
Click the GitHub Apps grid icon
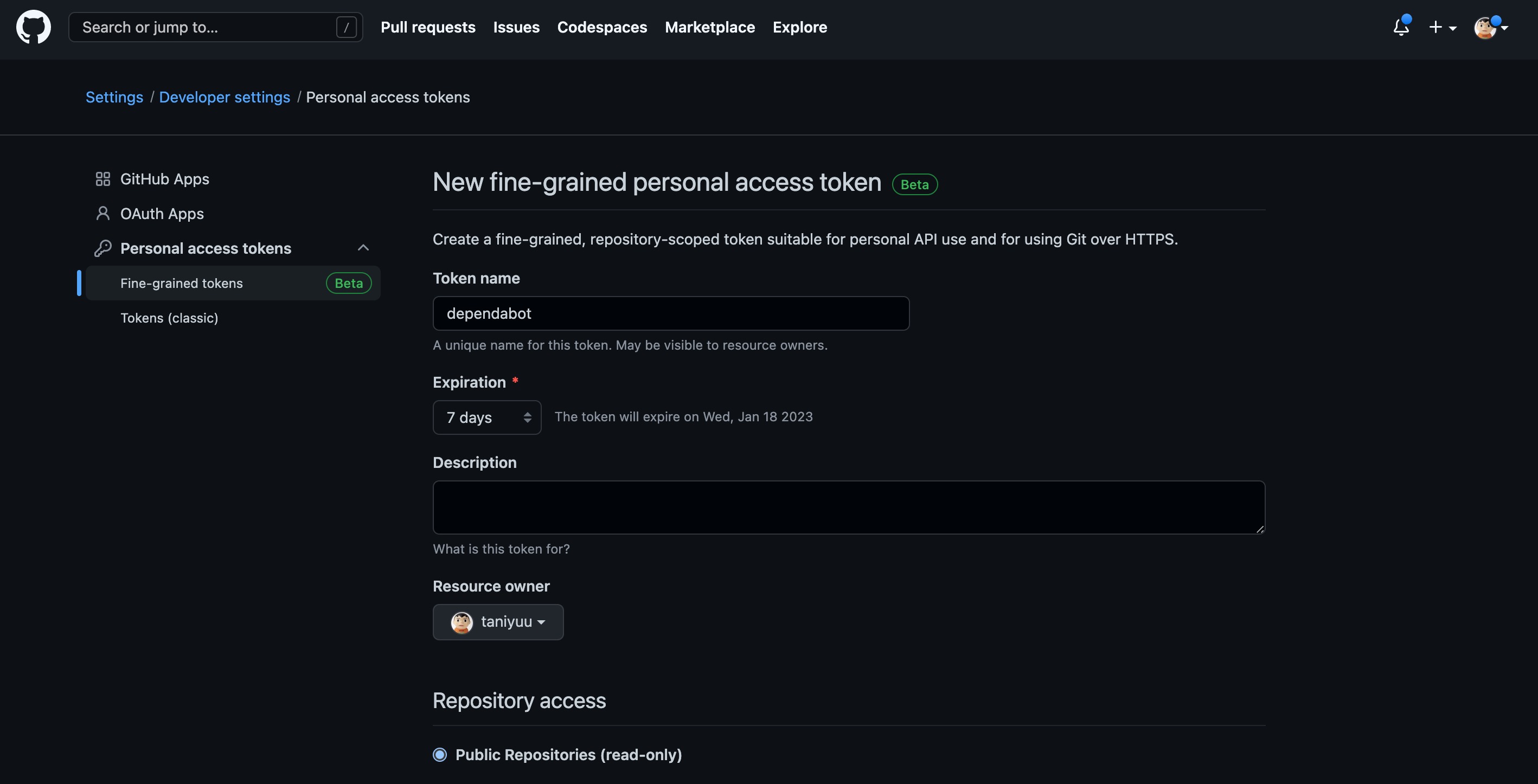pyautogui.click(x=102, y=179)
